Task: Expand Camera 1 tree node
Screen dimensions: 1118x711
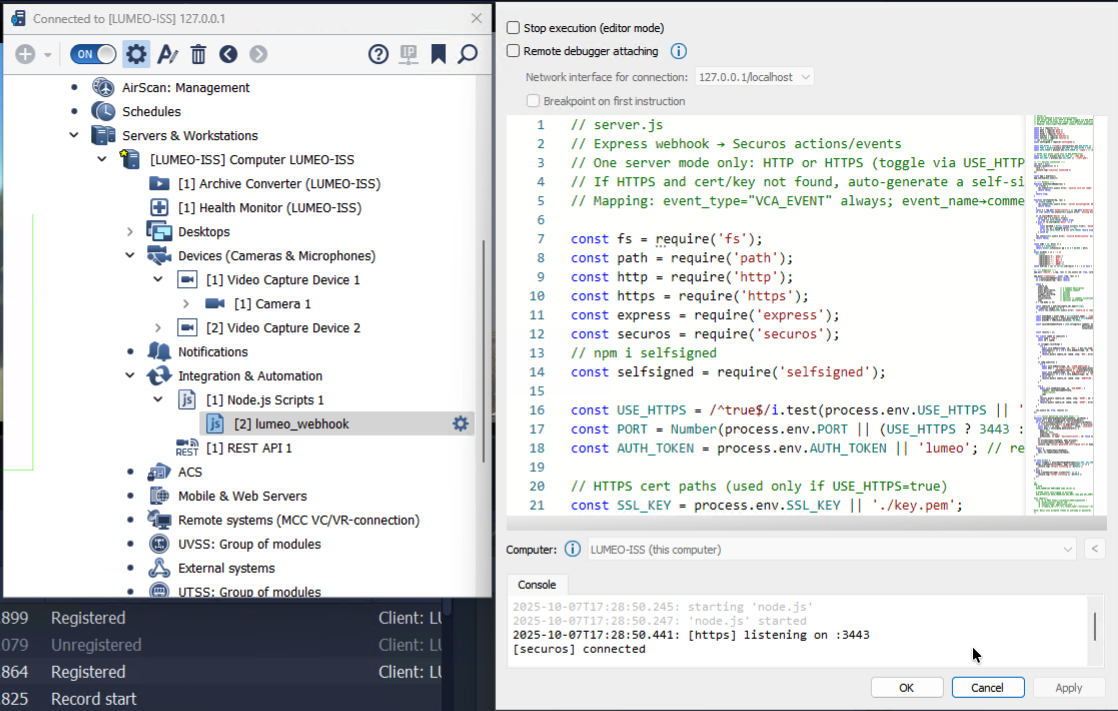Action: (x=186, y=304)
